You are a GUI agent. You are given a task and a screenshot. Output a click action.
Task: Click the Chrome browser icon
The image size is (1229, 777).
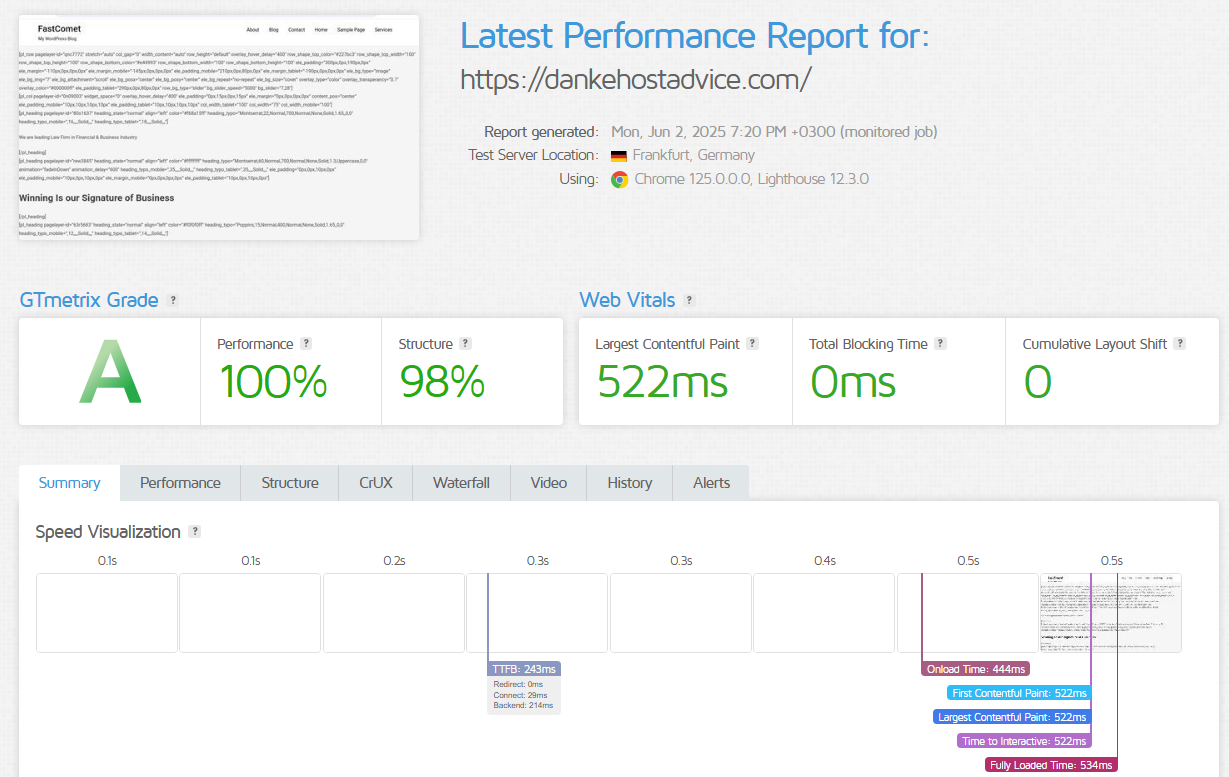pos(620,179)
